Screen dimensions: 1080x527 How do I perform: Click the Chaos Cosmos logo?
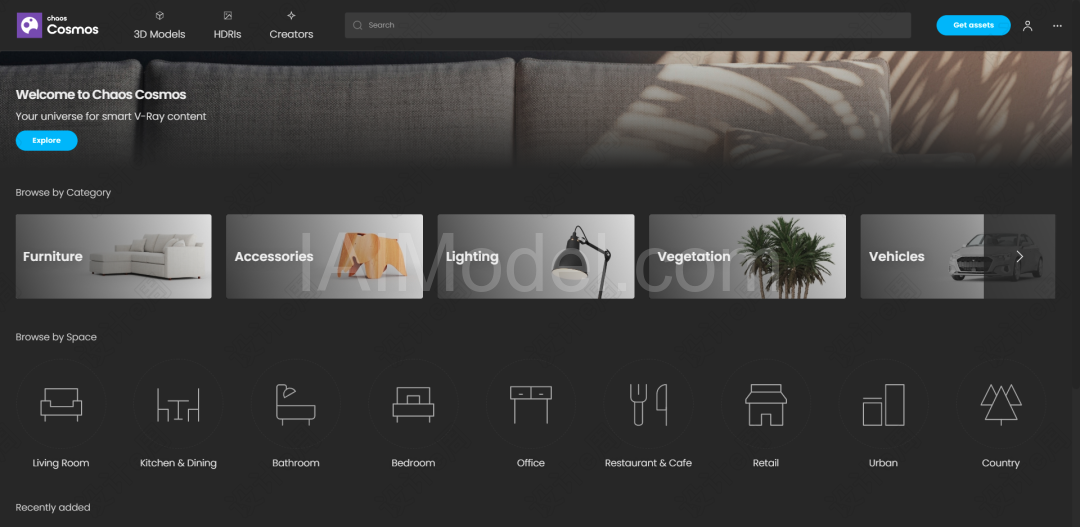click(x=58, y=25)
